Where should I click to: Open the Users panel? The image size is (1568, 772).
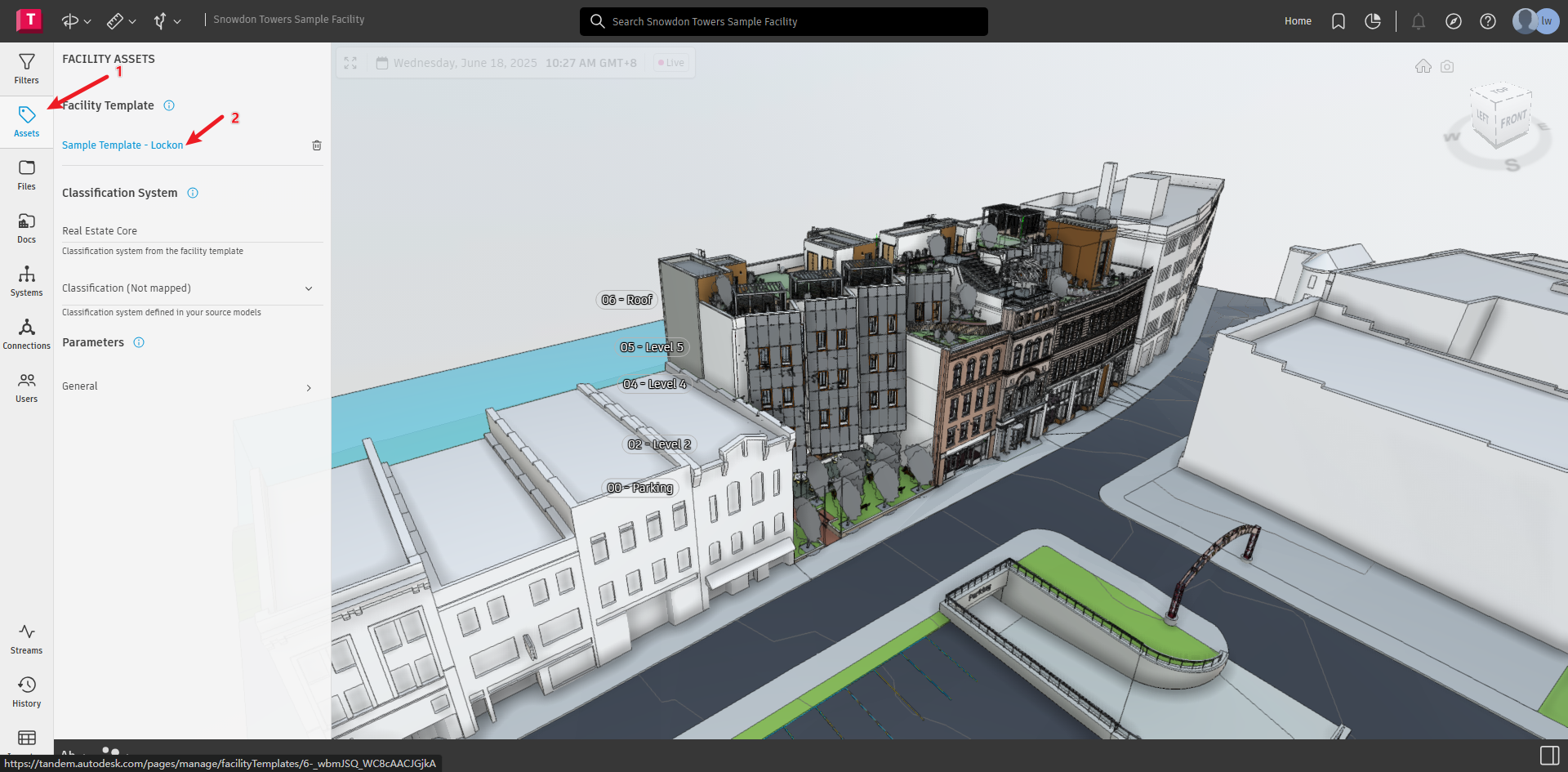[x=26, y=387]
